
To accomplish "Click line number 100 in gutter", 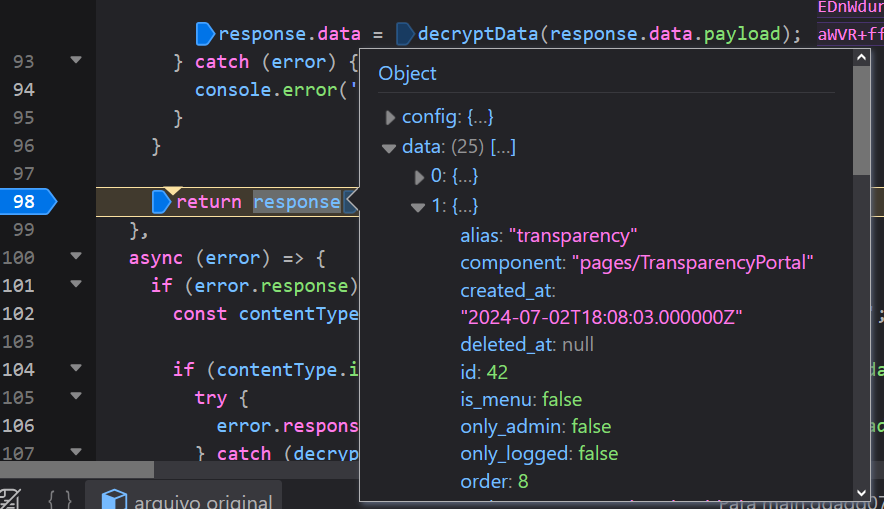I will (18, 258).
